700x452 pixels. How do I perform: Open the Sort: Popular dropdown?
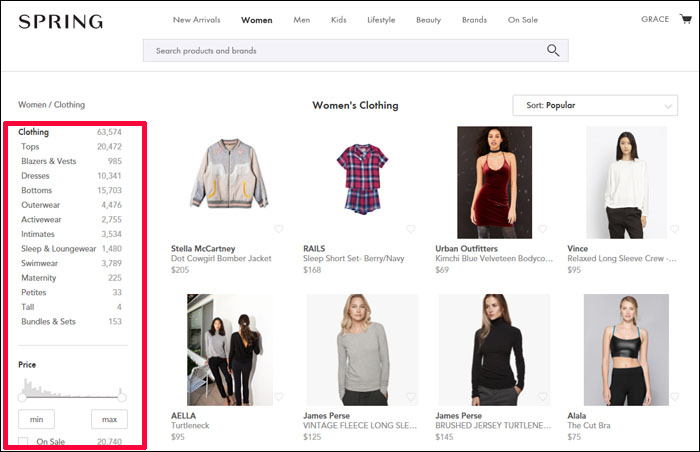[595, 105]
